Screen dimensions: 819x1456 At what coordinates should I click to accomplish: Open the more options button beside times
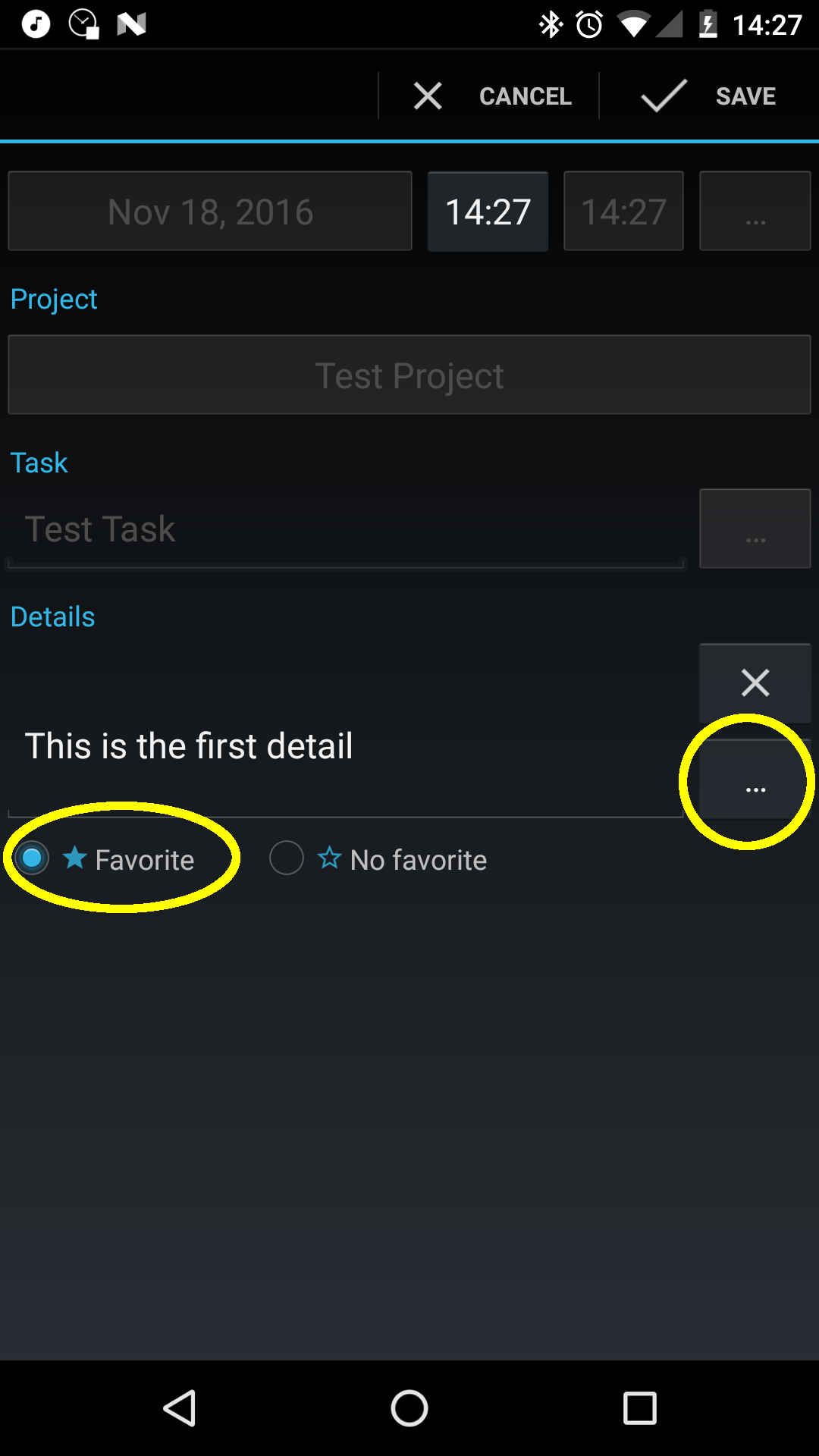(755, 211)
